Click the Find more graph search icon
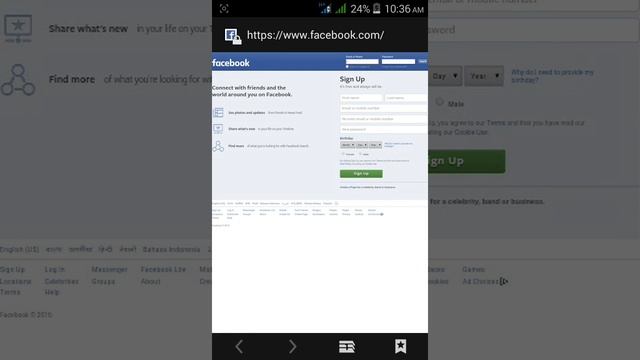The width and height of the screenshot is (640, 360). coord(218,146)
